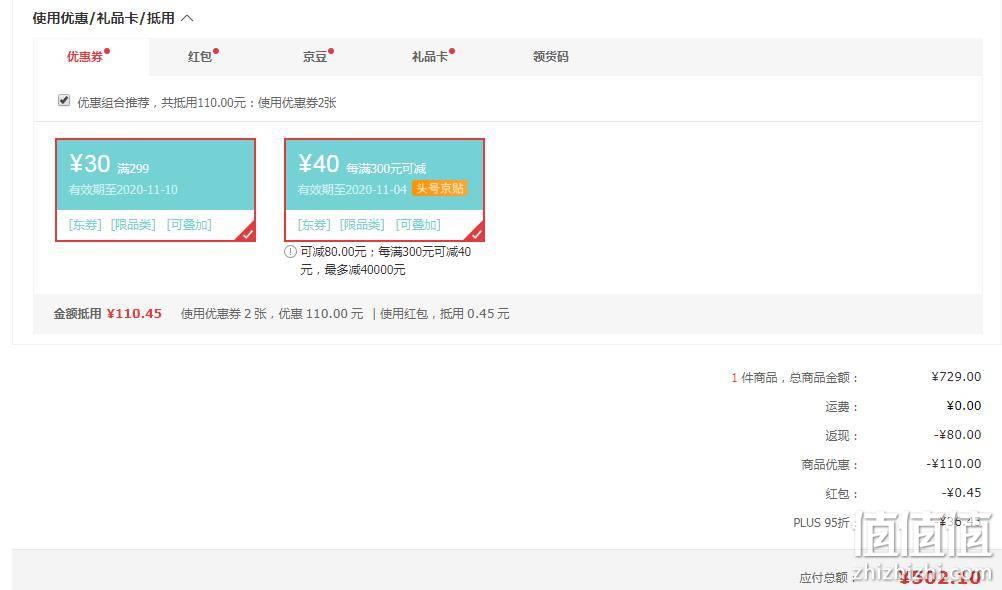Click the 金额抵用 ¥110.45 amount
This screenshot has width=1002, height=590.
[x=134, y=313]
